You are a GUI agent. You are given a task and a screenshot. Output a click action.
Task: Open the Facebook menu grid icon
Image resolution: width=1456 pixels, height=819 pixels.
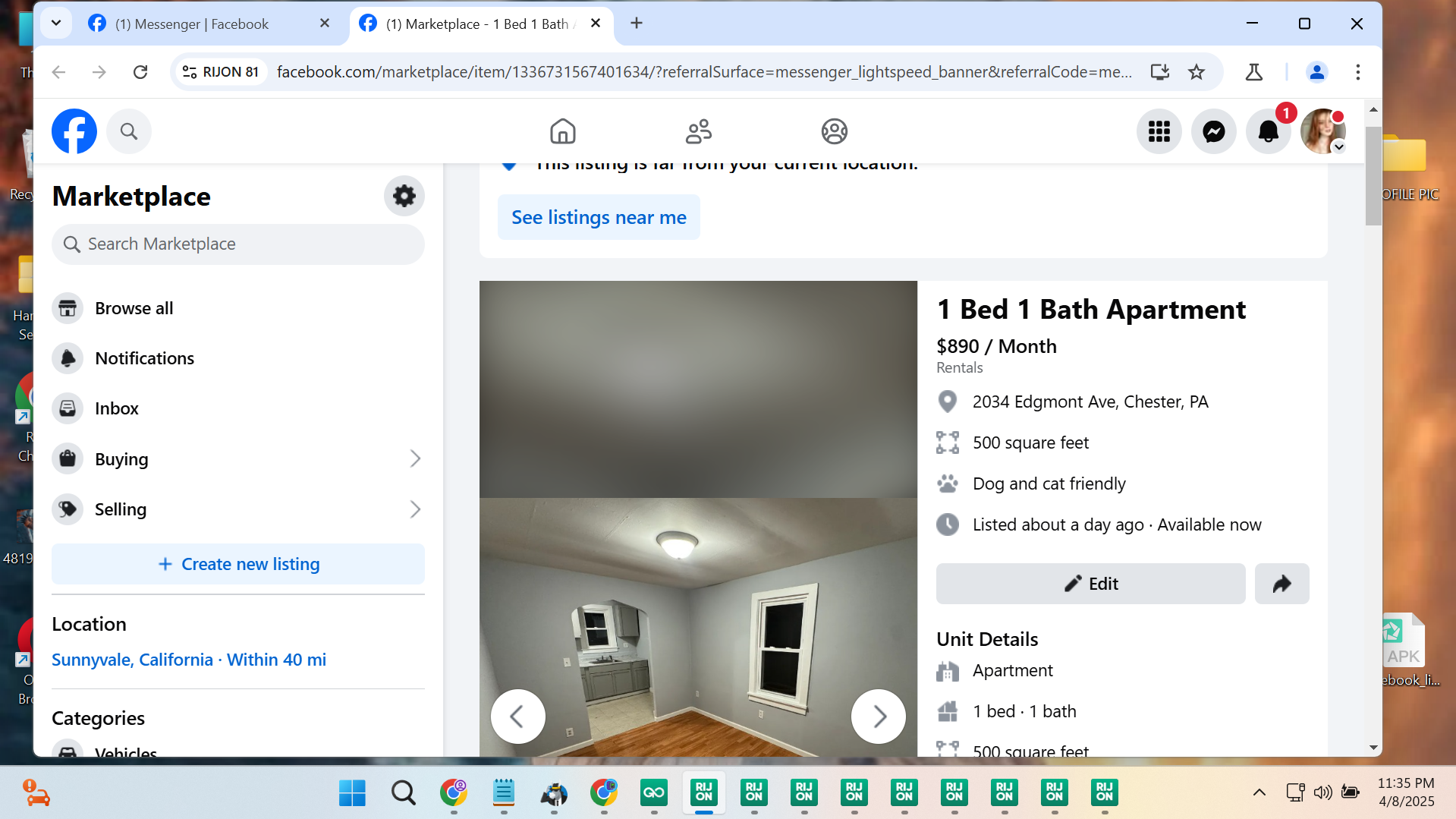(x=1159, y=131)
